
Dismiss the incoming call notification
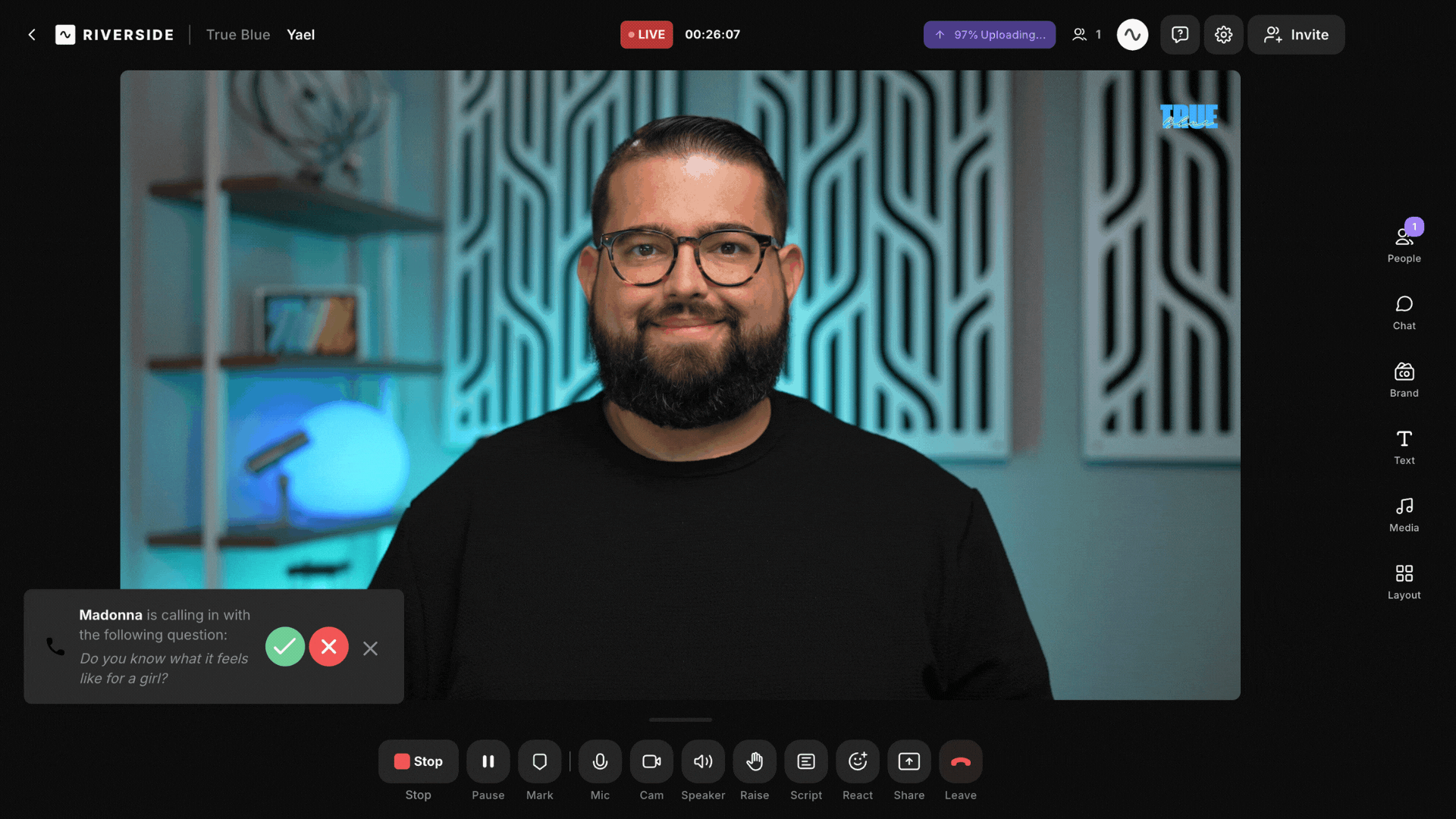pyautogui.click(x=370, y=648)
